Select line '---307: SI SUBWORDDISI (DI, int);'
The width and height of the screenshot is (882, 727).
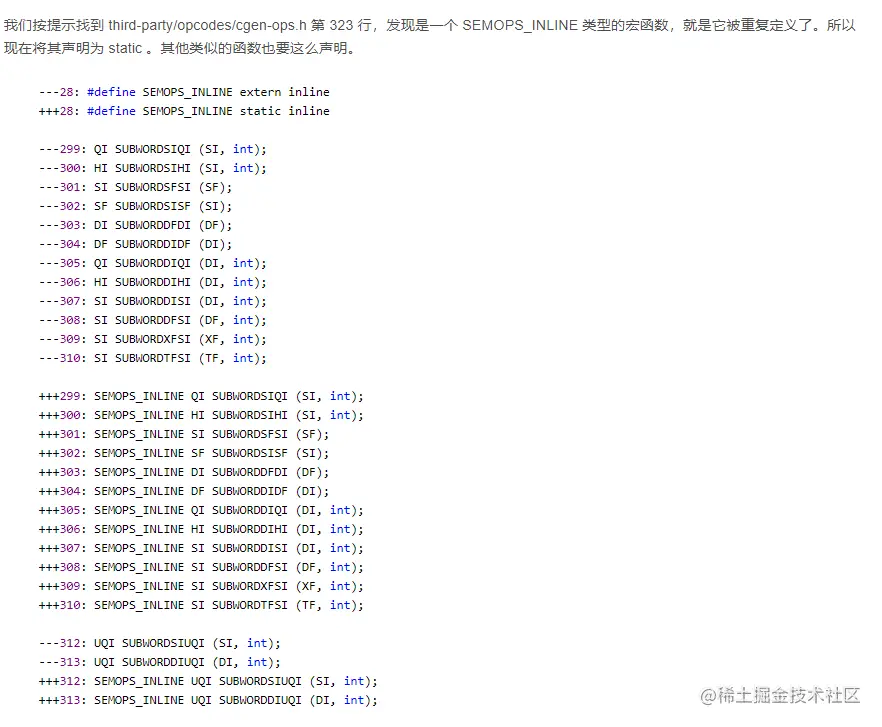152,302
